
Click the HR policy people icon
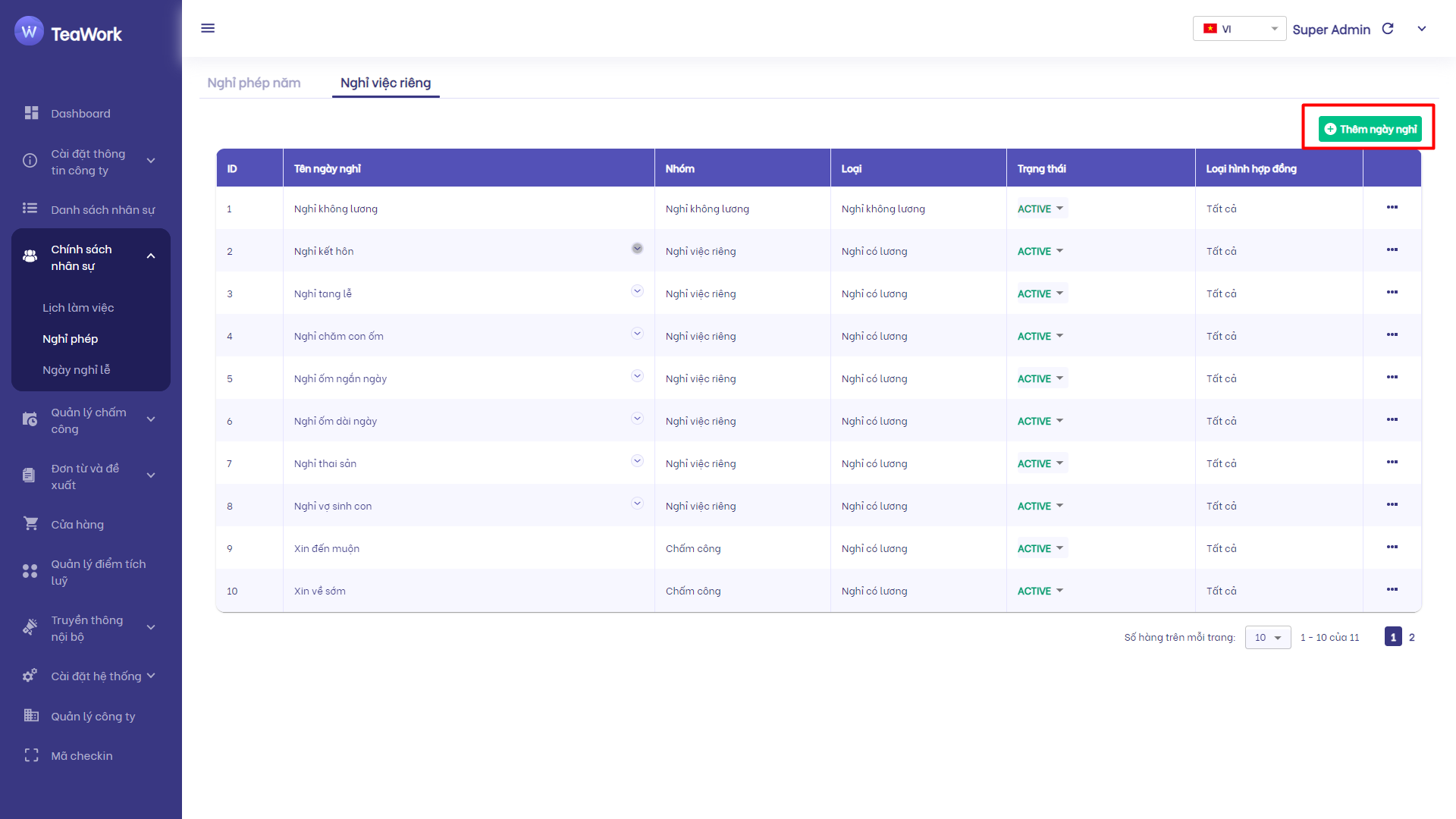coord(30,256)
